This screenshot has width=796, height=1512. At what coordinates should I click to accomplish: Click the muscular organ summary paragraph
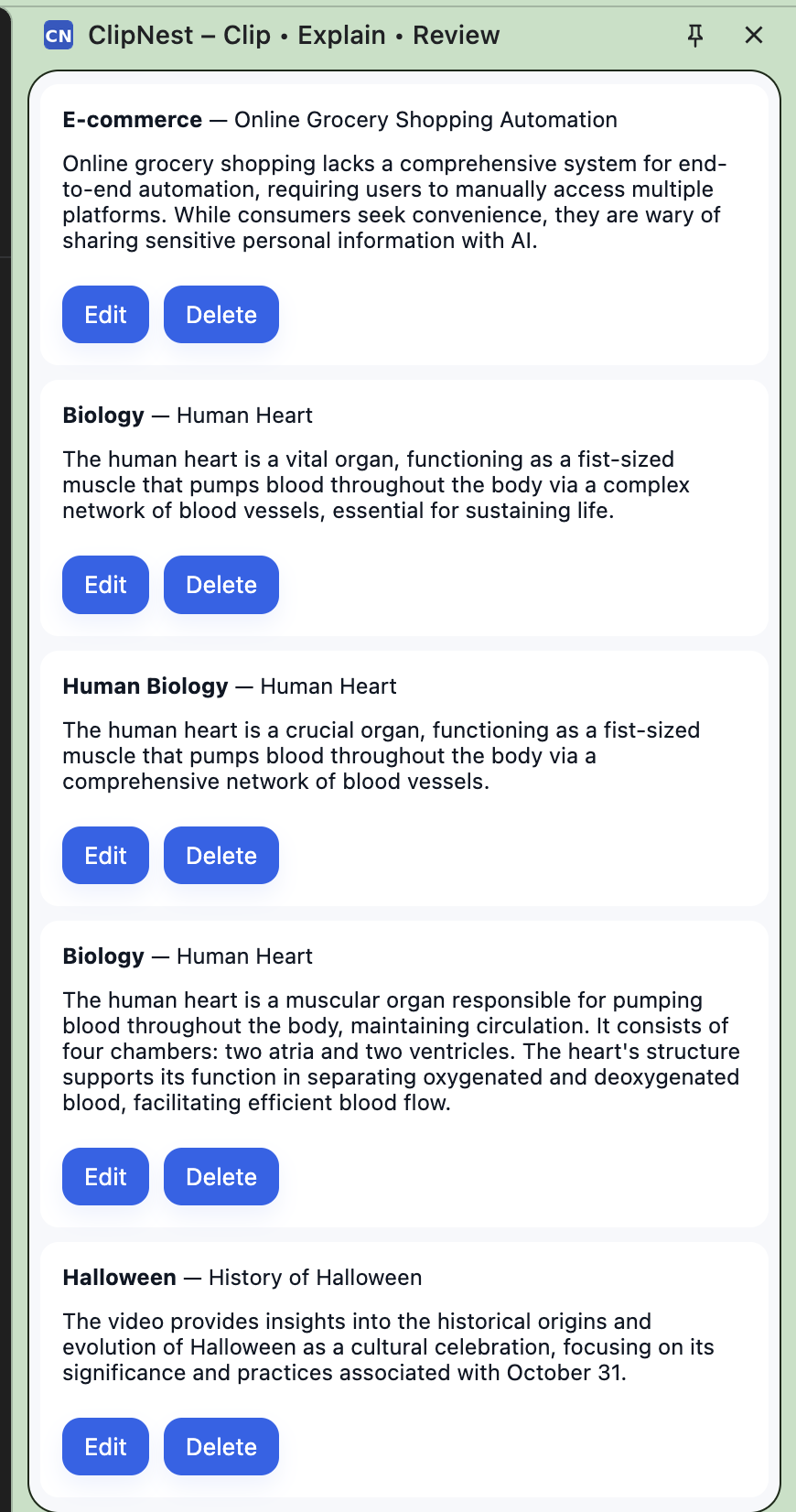(x=401, y=1052)
